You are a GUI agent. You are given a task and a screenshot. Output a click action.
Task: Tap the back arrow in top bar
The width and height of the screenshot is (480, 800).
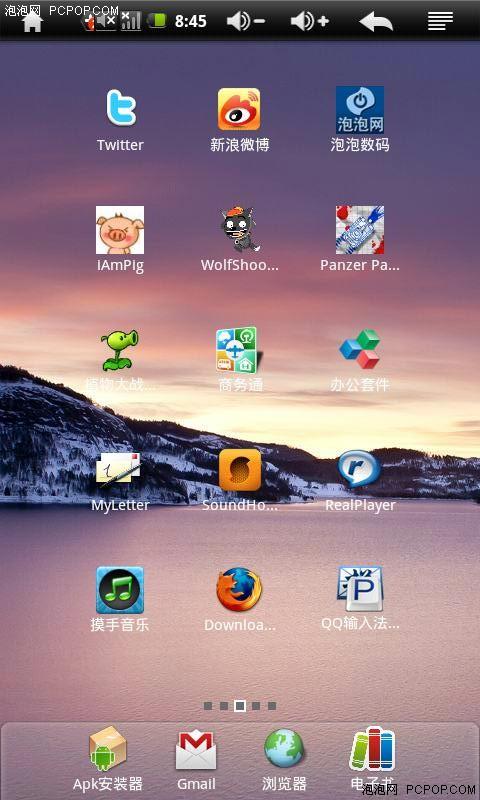376,21
